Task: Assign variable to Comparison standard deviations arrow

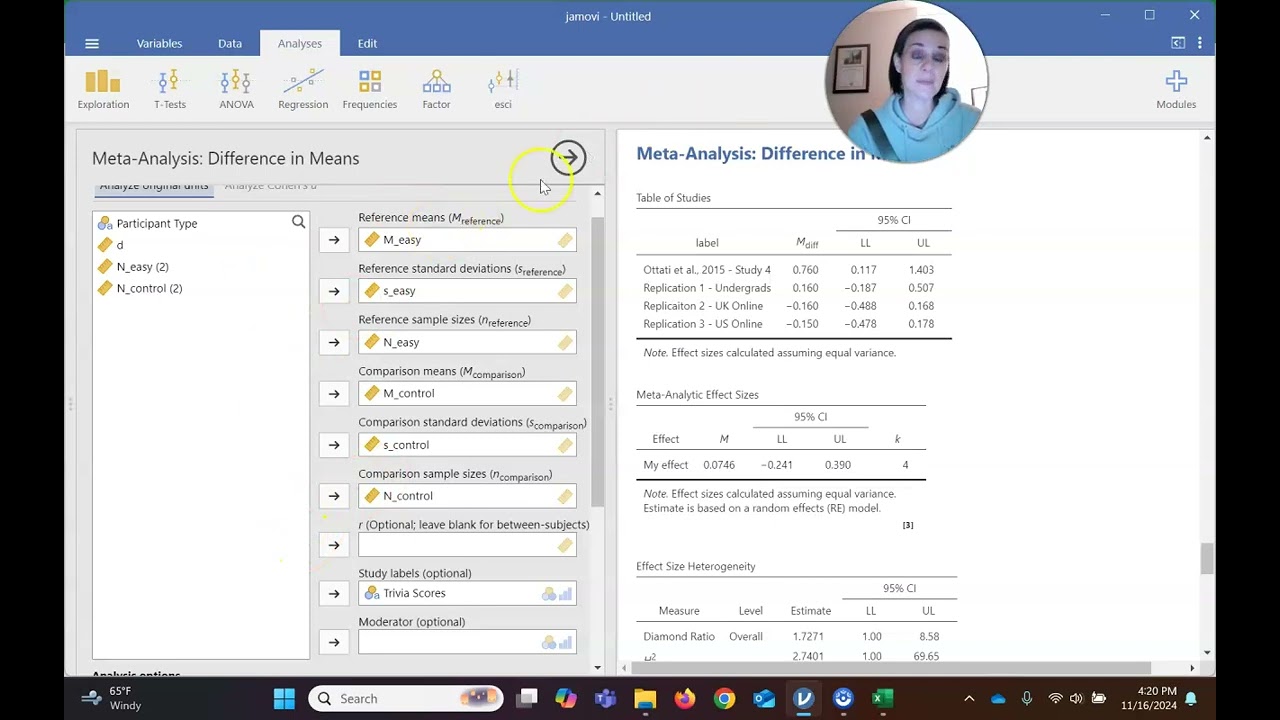Action: point(334,445)
